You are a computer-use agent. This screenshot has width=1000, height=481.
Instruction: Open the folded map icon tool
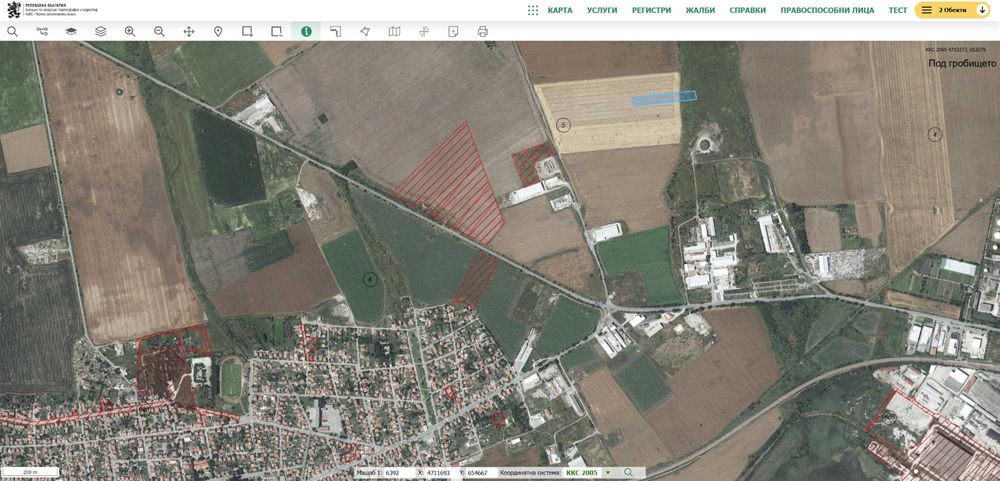(x=394, y=31)
